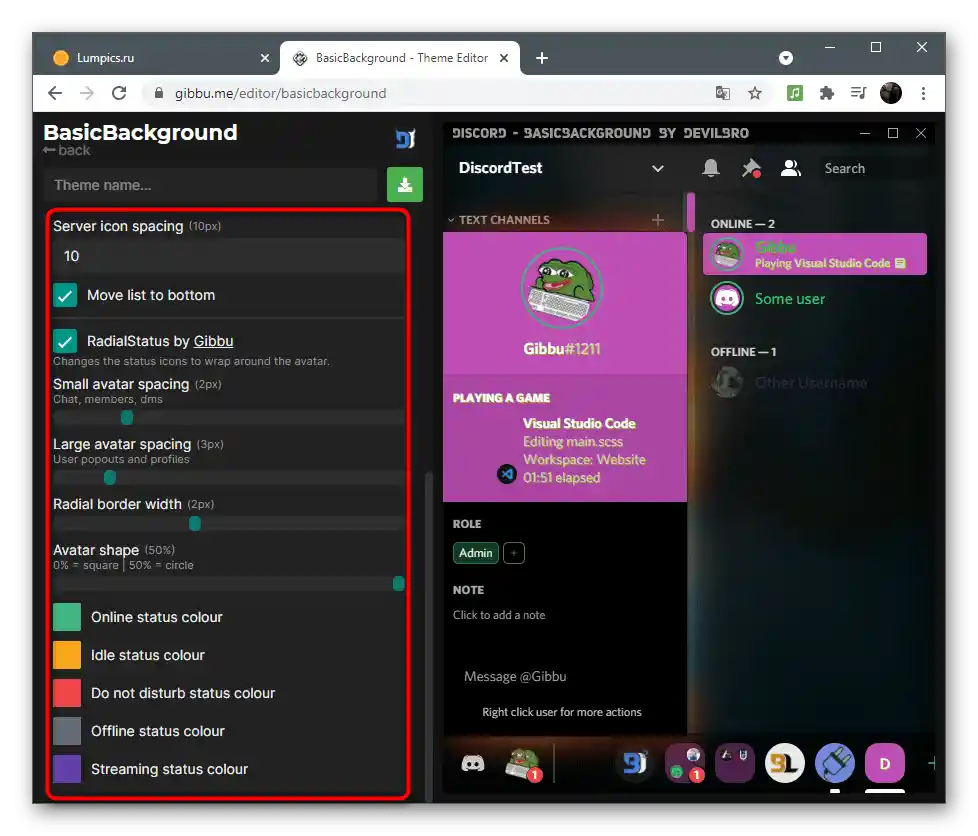Uncheck Move list to bottom checkbox
The image size is (978, 836).
pos(65,295)
